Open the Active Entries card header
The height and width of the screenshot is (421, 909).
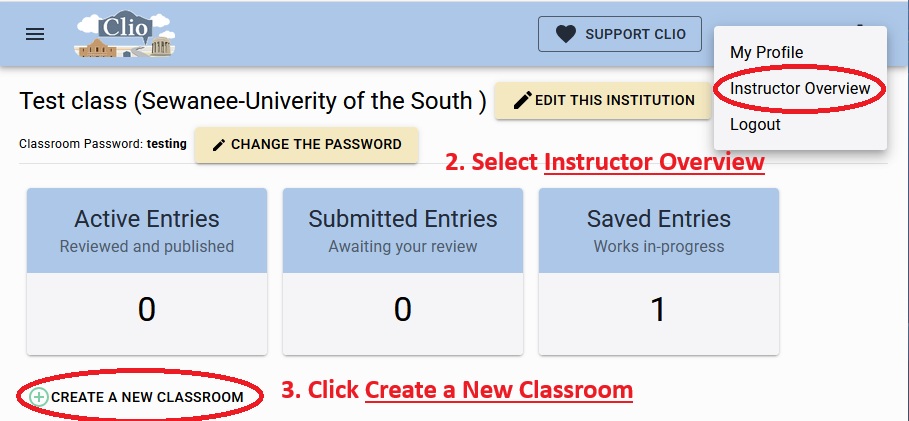[x=147, y=230]
